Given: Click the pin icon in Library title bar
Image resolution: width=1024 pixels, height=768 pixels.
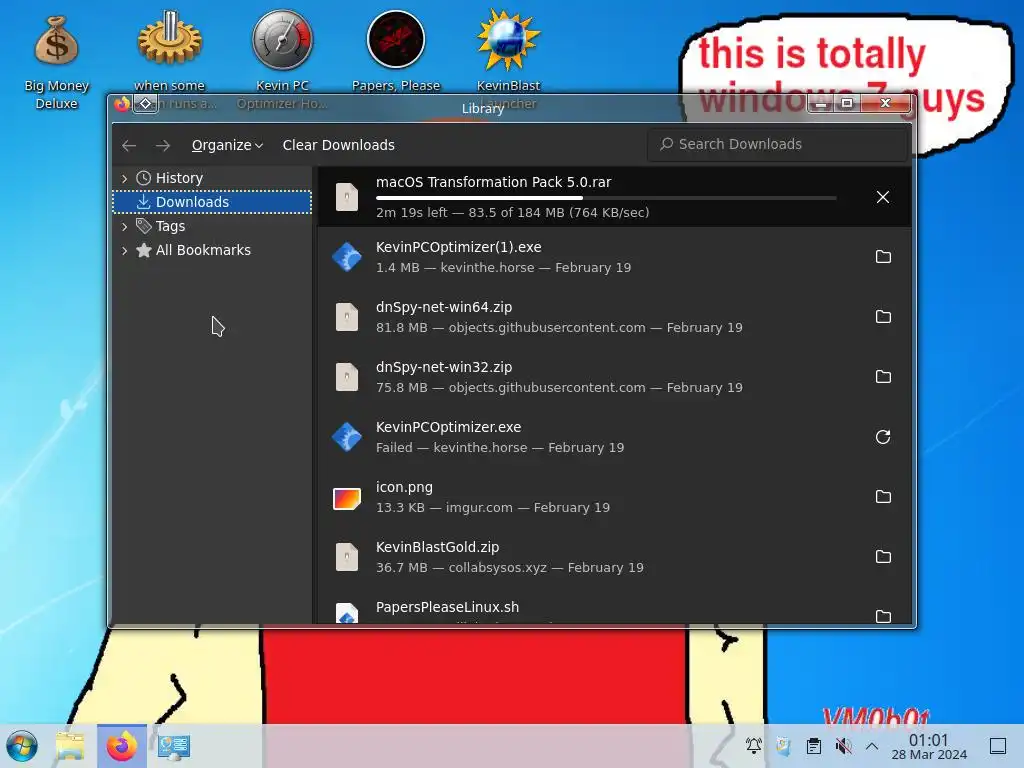Looking at the screenshot, I should coord(146,104).
